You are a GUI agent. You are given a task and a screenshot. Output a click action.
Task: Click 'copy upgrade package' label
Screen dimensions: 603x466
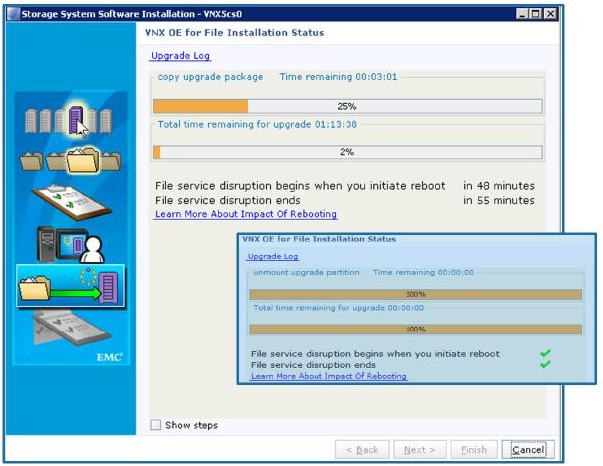coord(210,77)
